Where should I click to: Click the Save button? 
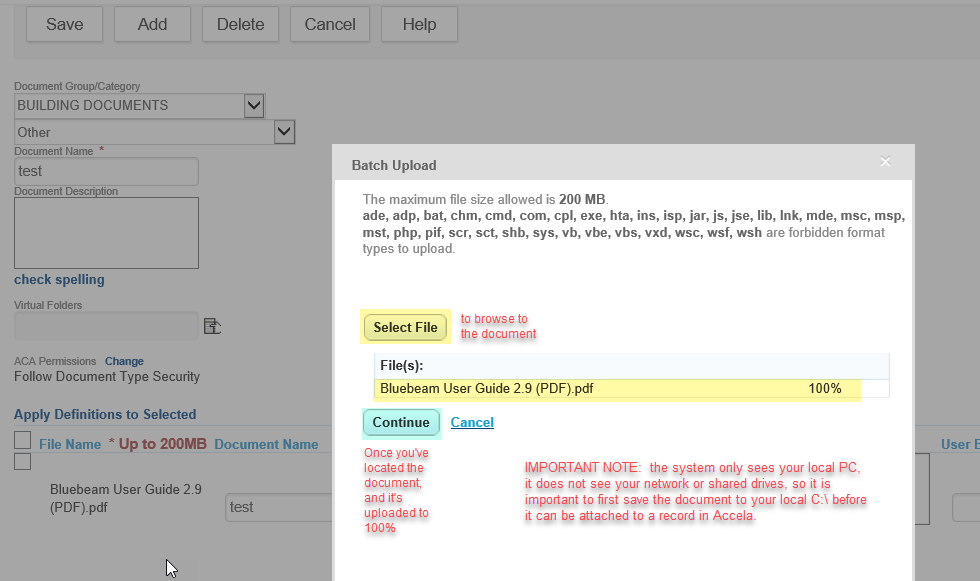pos(64,24)
